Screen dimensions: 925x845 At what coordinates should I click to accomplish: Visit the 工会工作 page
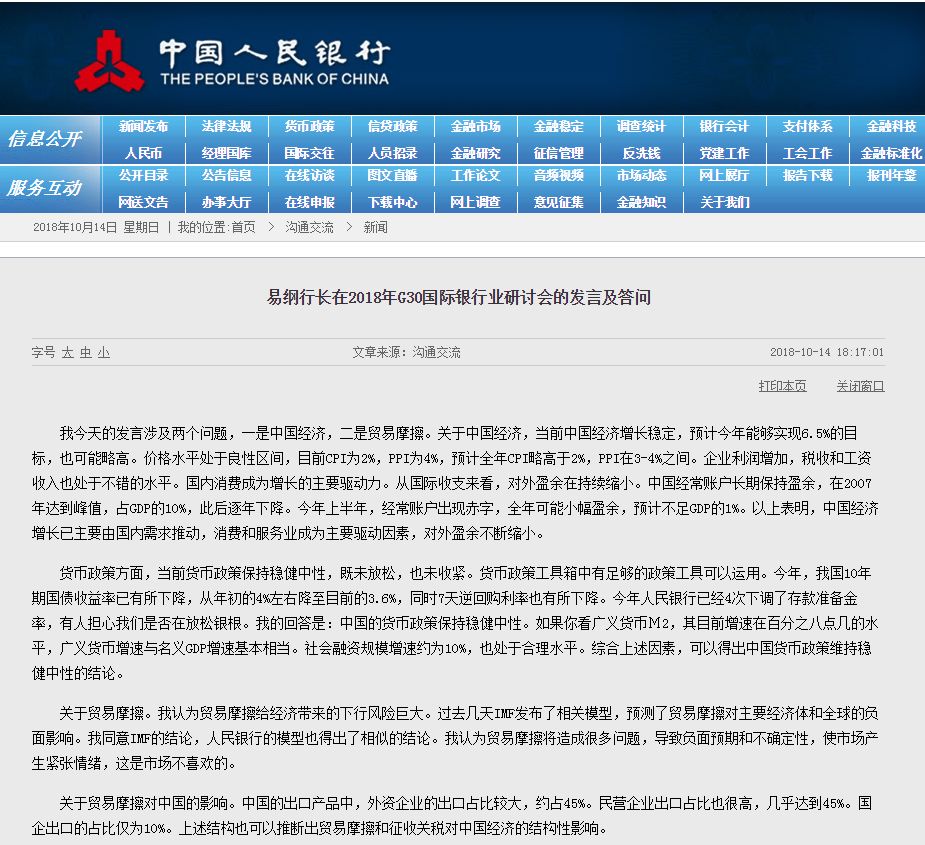click(808, 153)
